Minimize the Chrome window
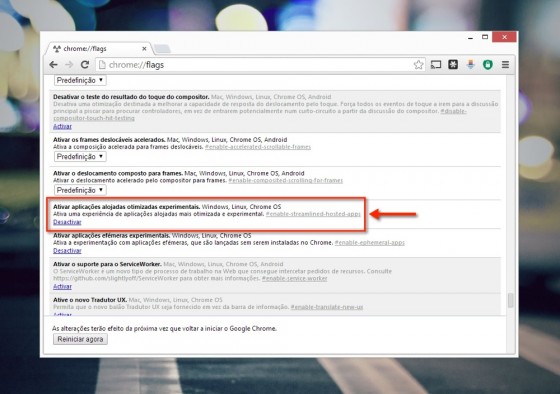Image resolution: width=560 pixels, height=394 pixels. [x=470, y=37]
